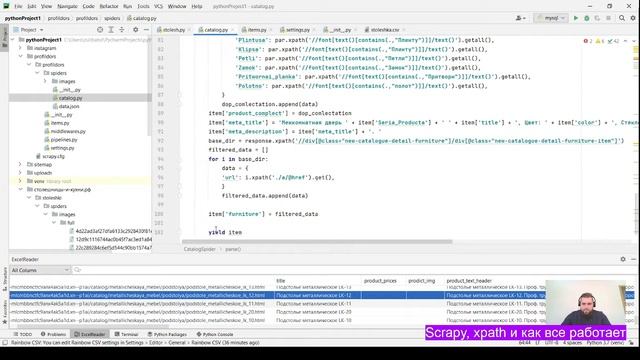Toggle the Terminal tool window
Screen dimensions: 640x360
point(126,334)
